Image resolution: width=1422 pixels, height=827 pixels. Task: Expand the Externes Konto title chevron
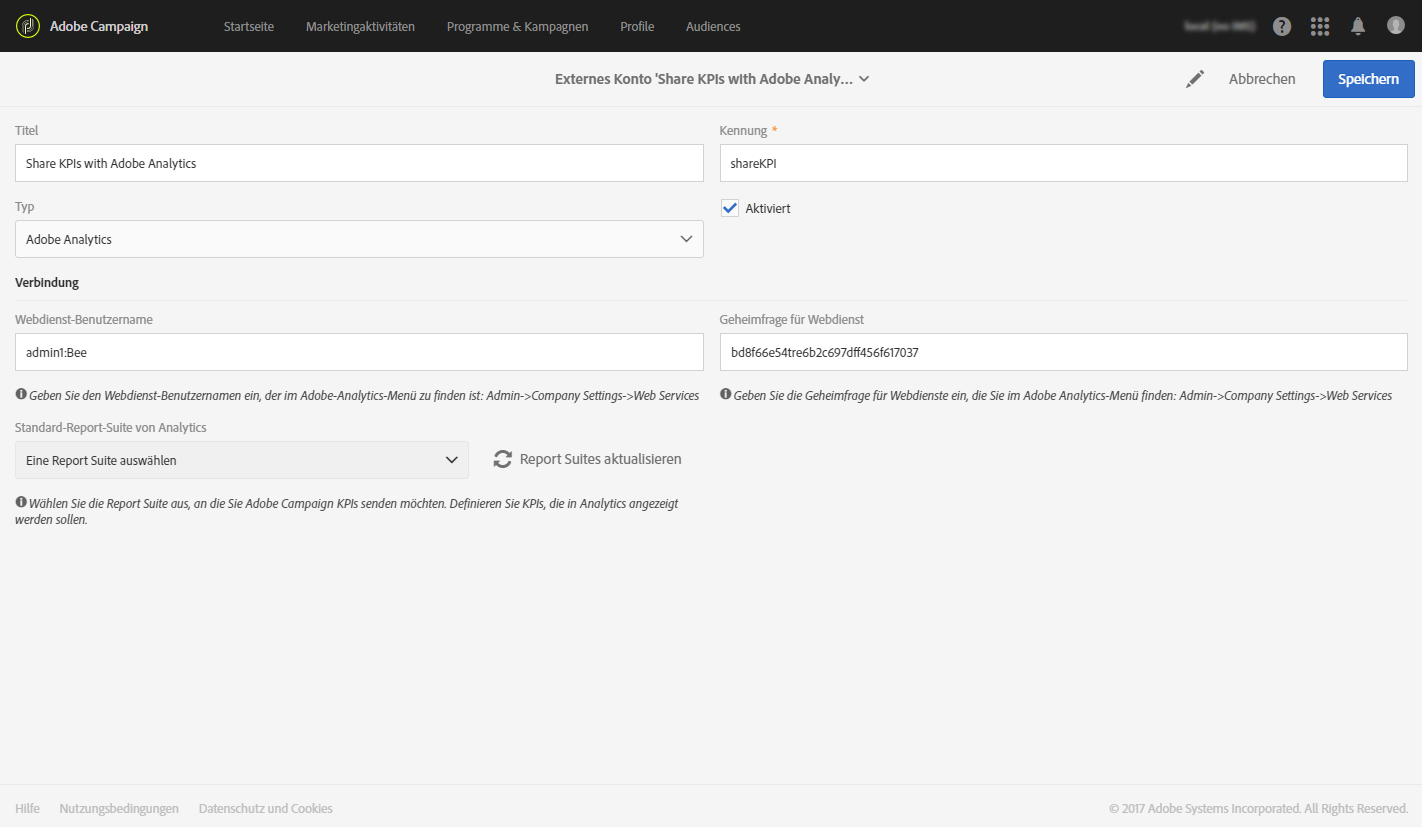click(864, 79)
